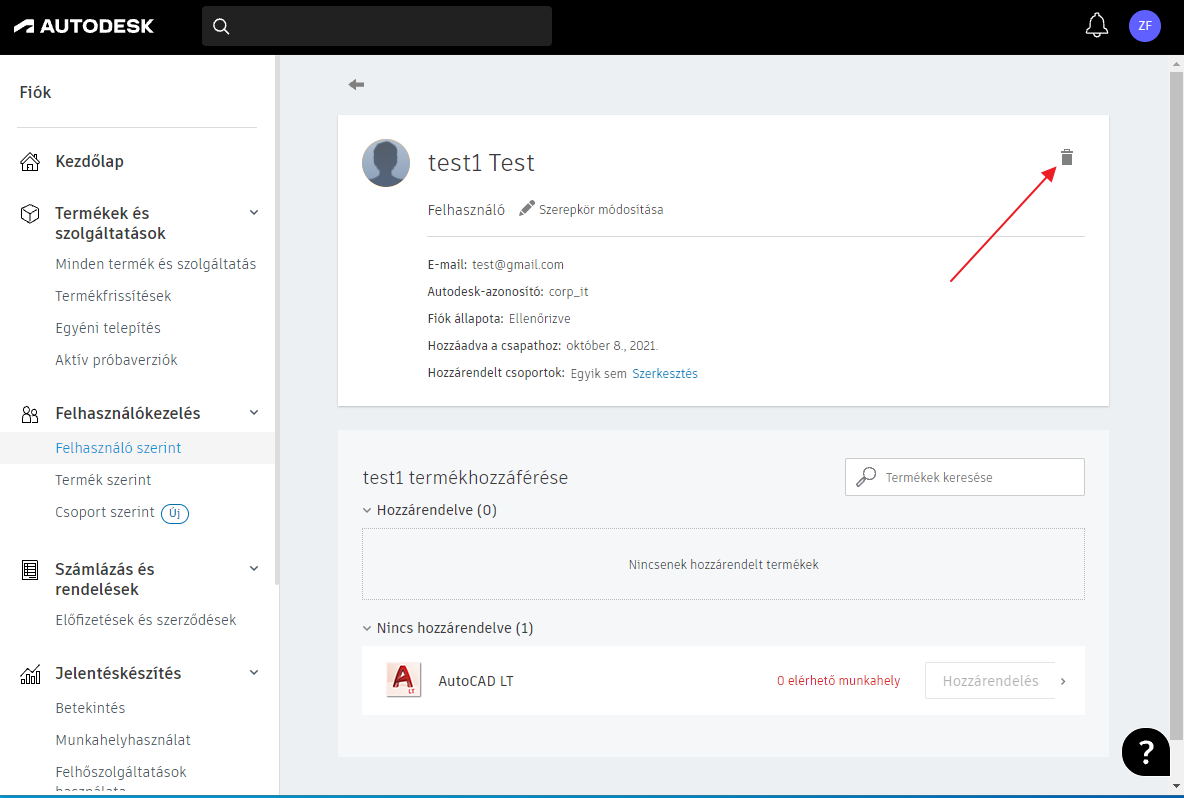This screenshot has width=1184, height=798.
Task: Collapse the Hozzárendelve (0) list
Action: click(x=367, y=510)
